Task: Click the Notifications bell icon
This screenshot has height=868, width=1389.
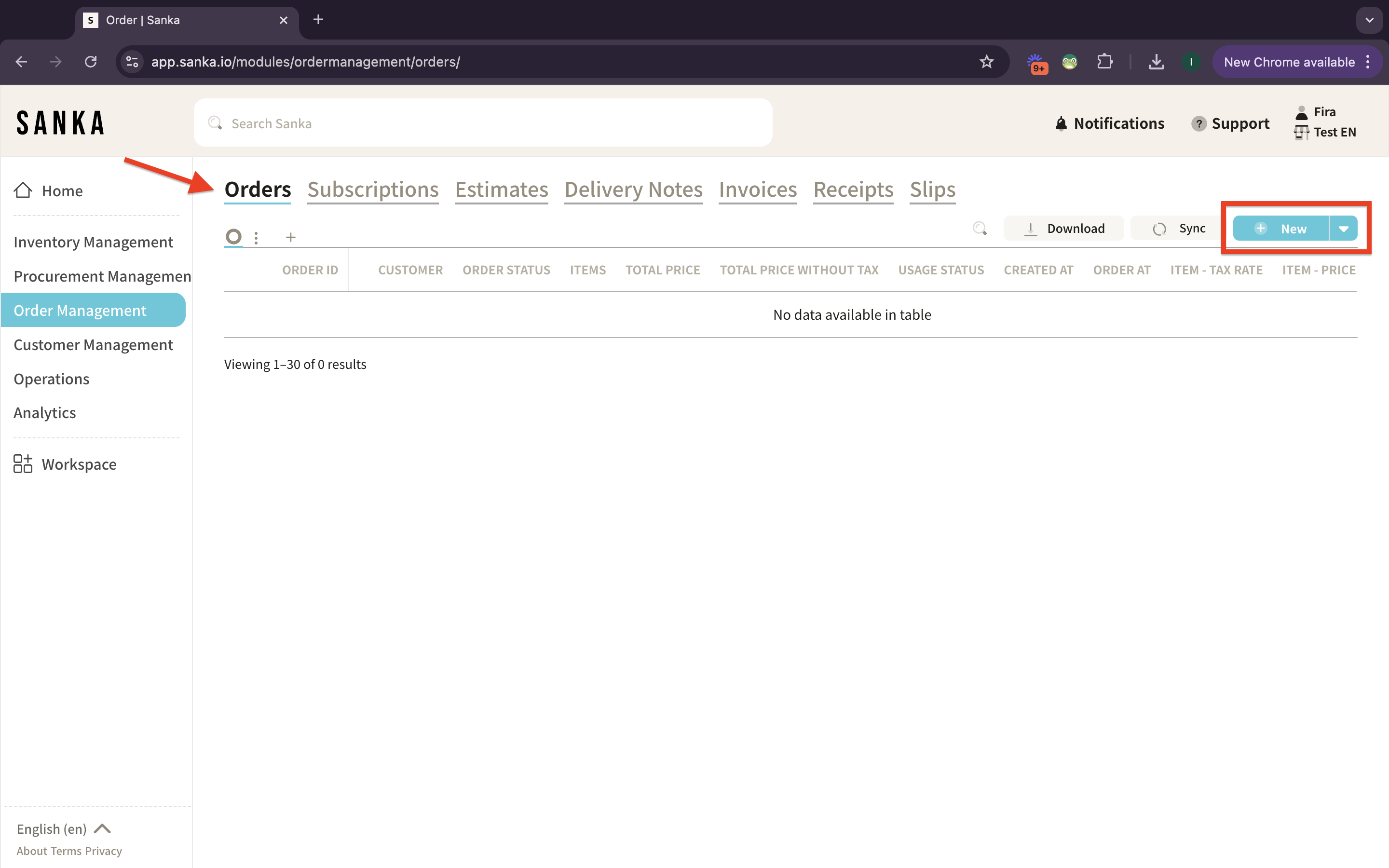Action: tap(1061, 123)
